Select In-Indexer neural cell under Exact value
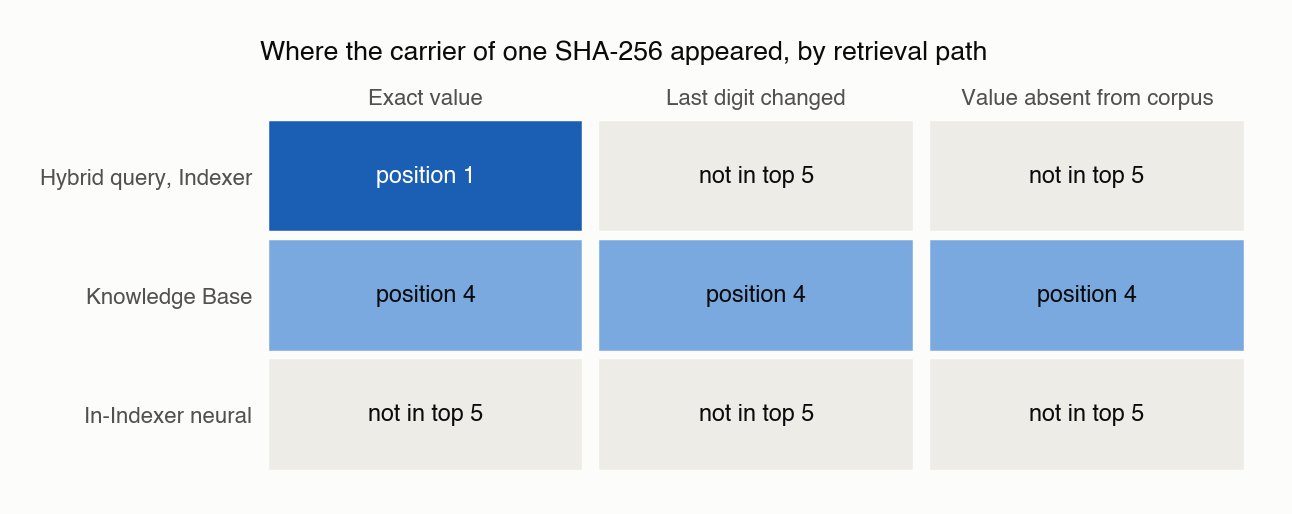Image resolution: width=1292 pixels, height=514 pixels. (x=425, y=414)
